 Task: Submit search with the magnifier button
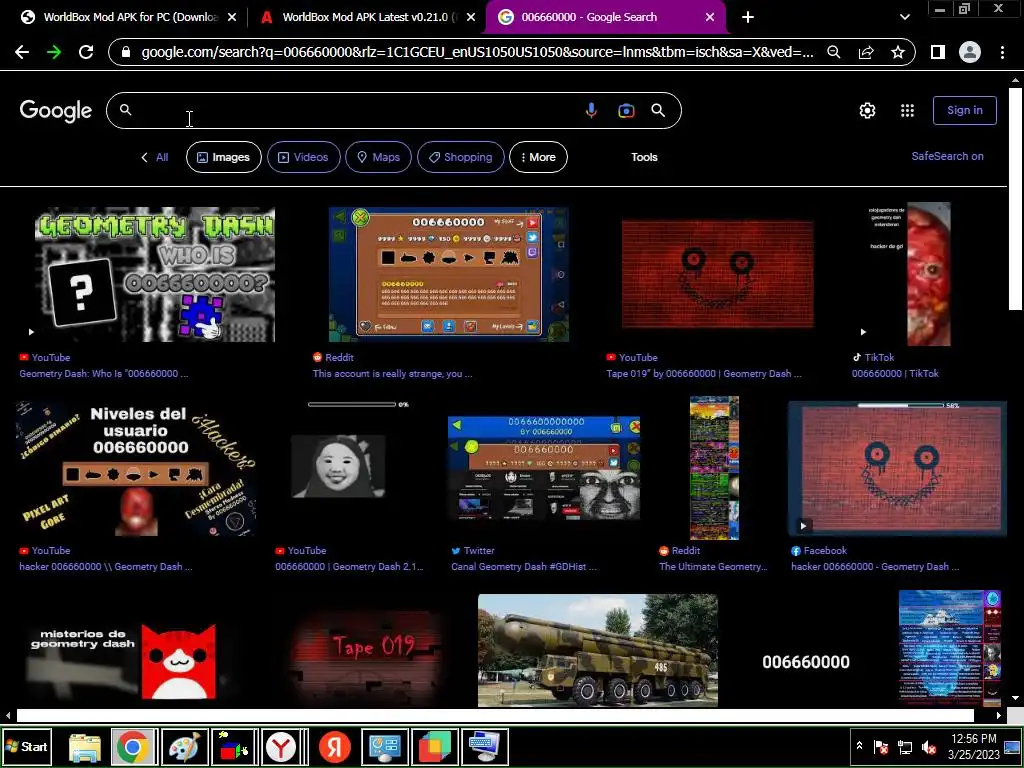(x=658, y=110)
